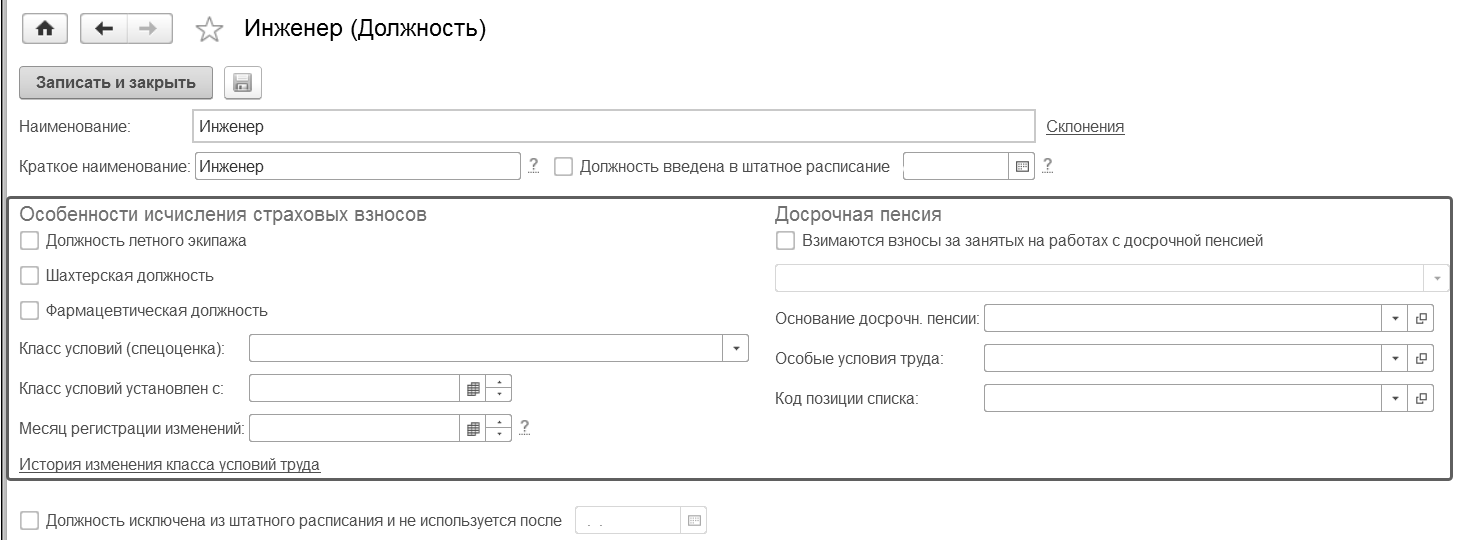This screenshot has height=541, width=1459.
Task: Enable 'Должность летного экипажа' checkbox
Action: click(x=30, y=241)
